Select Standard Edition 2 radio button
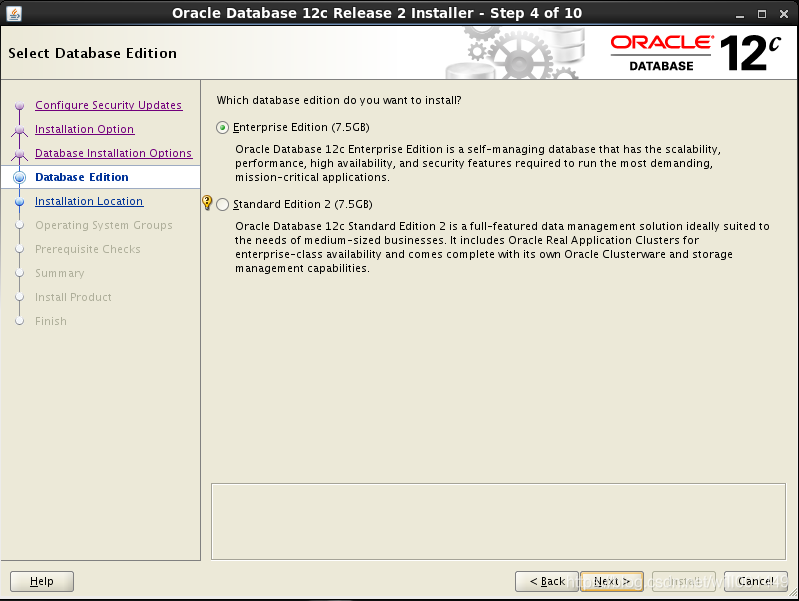This screenshot has width=799, height=601. pos(222,204)
